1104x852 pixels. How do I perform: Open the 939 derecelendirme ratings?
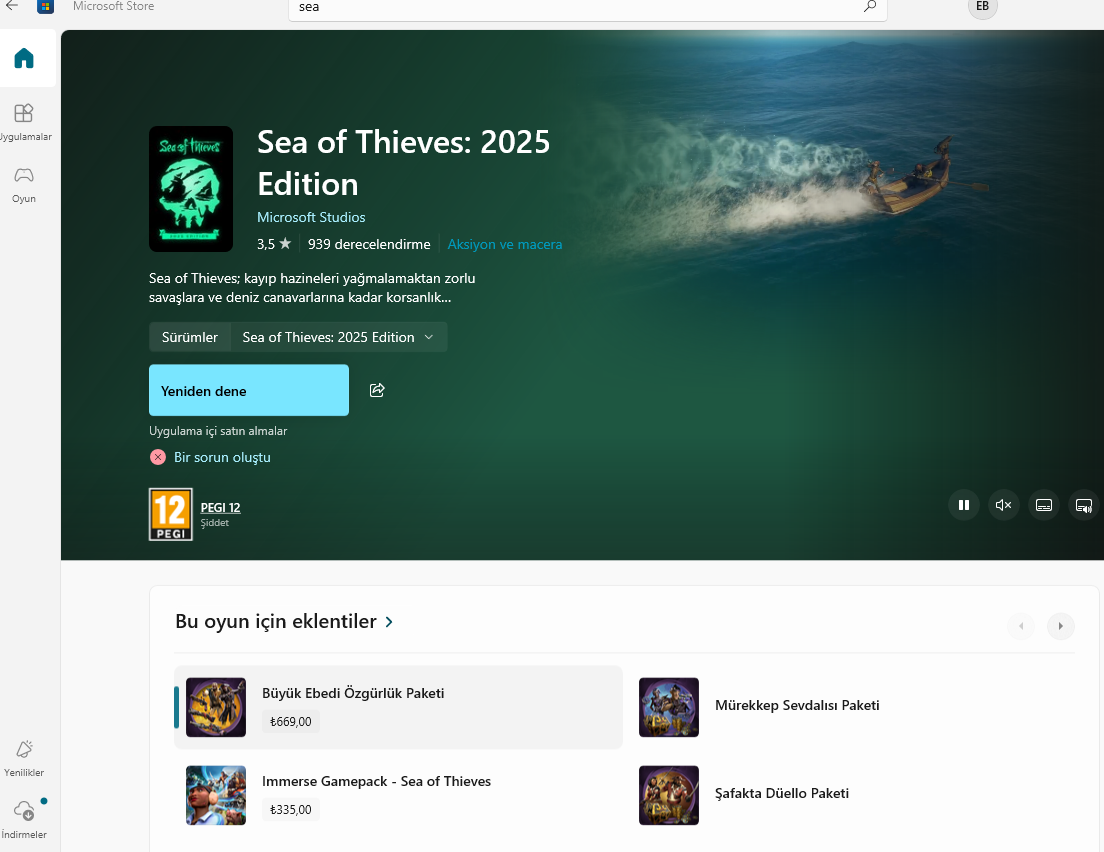click(x=369, y=244)
